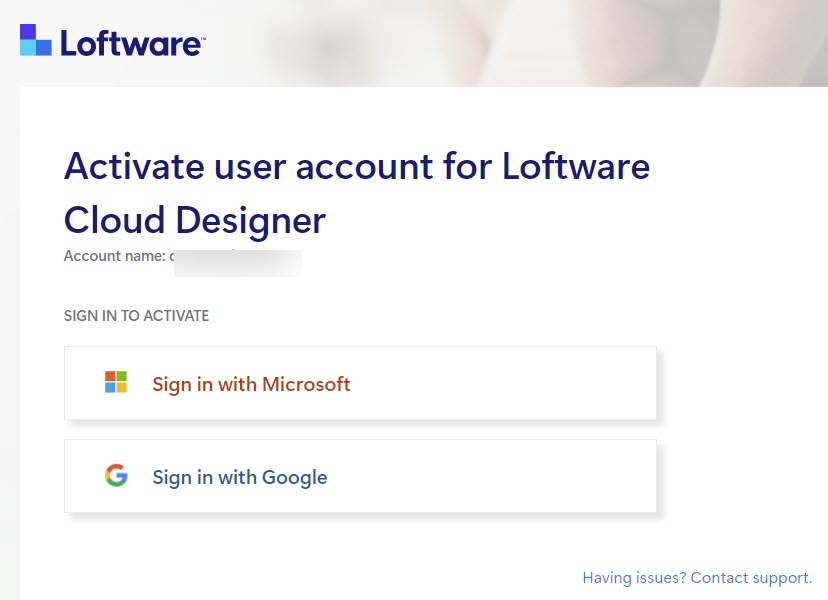Viewport: 828px width, 600px height.
Task: Click the Google G logo icon
Action: 116,475
